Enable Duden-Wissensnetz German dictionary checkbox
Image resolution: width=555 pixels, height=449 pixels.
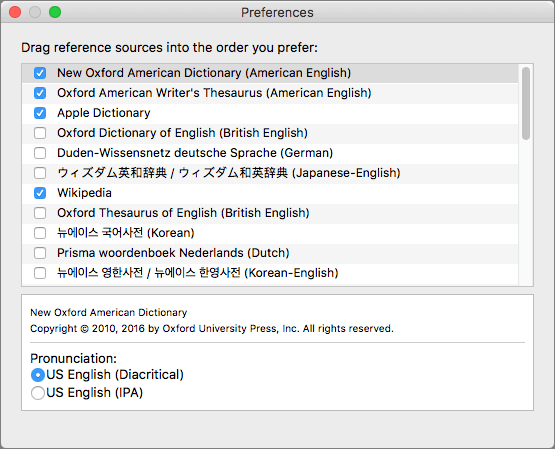click(x=40, y=153)
